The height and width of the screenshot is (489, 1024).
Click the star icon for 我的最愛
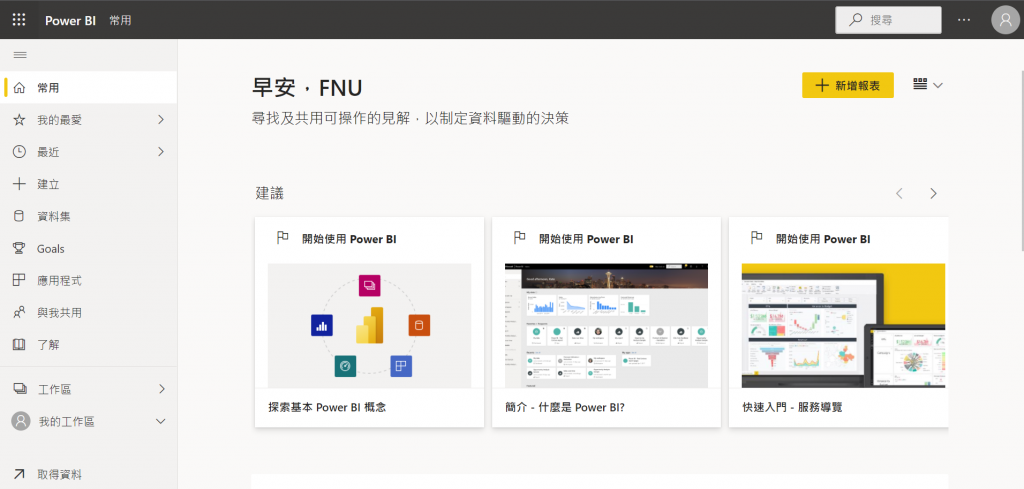(x=20, y=119)
